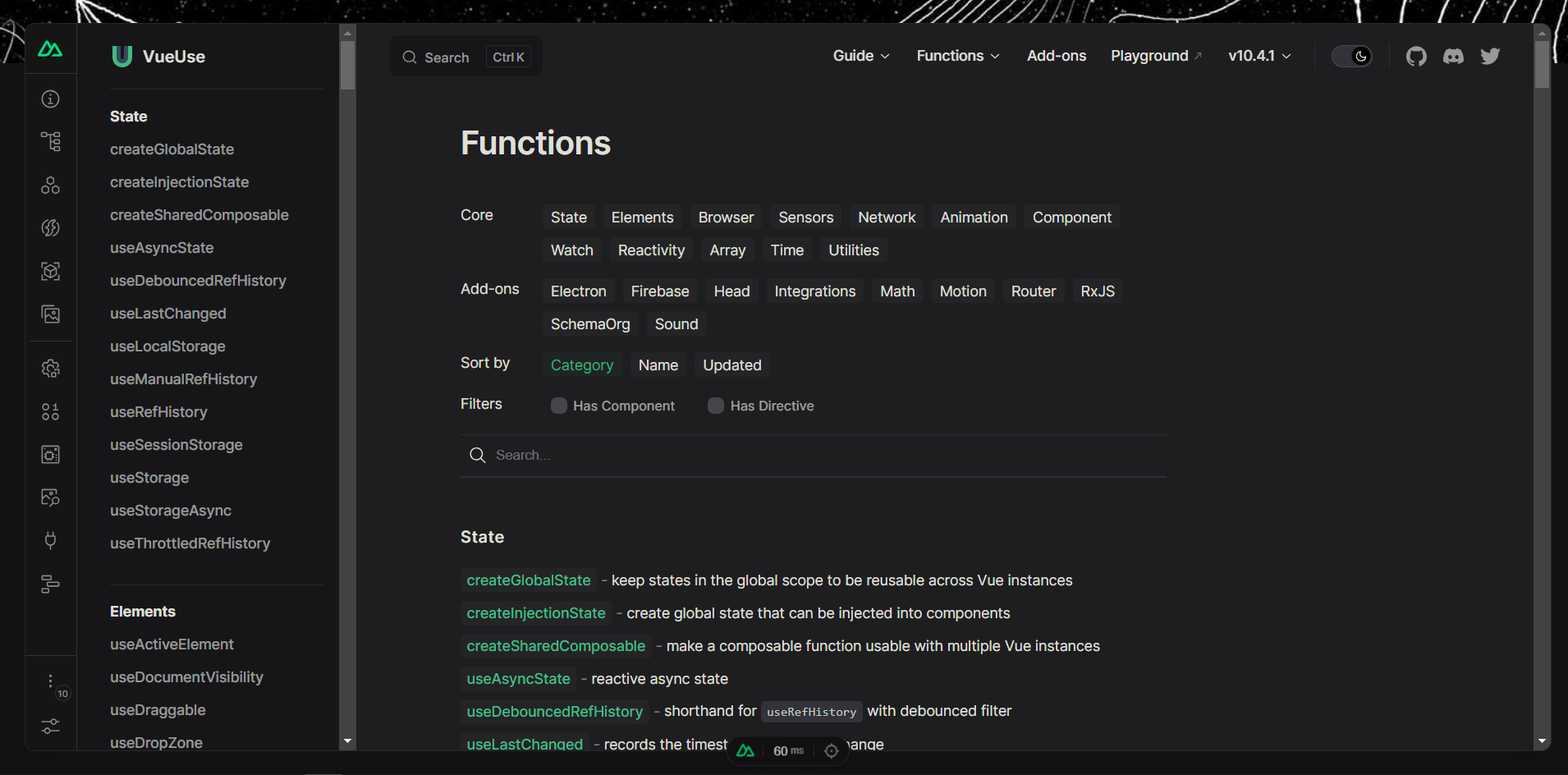Open useDebouncedRefHistory link in main list
Screen dimensions: 1568x775
tap(555, 712)
